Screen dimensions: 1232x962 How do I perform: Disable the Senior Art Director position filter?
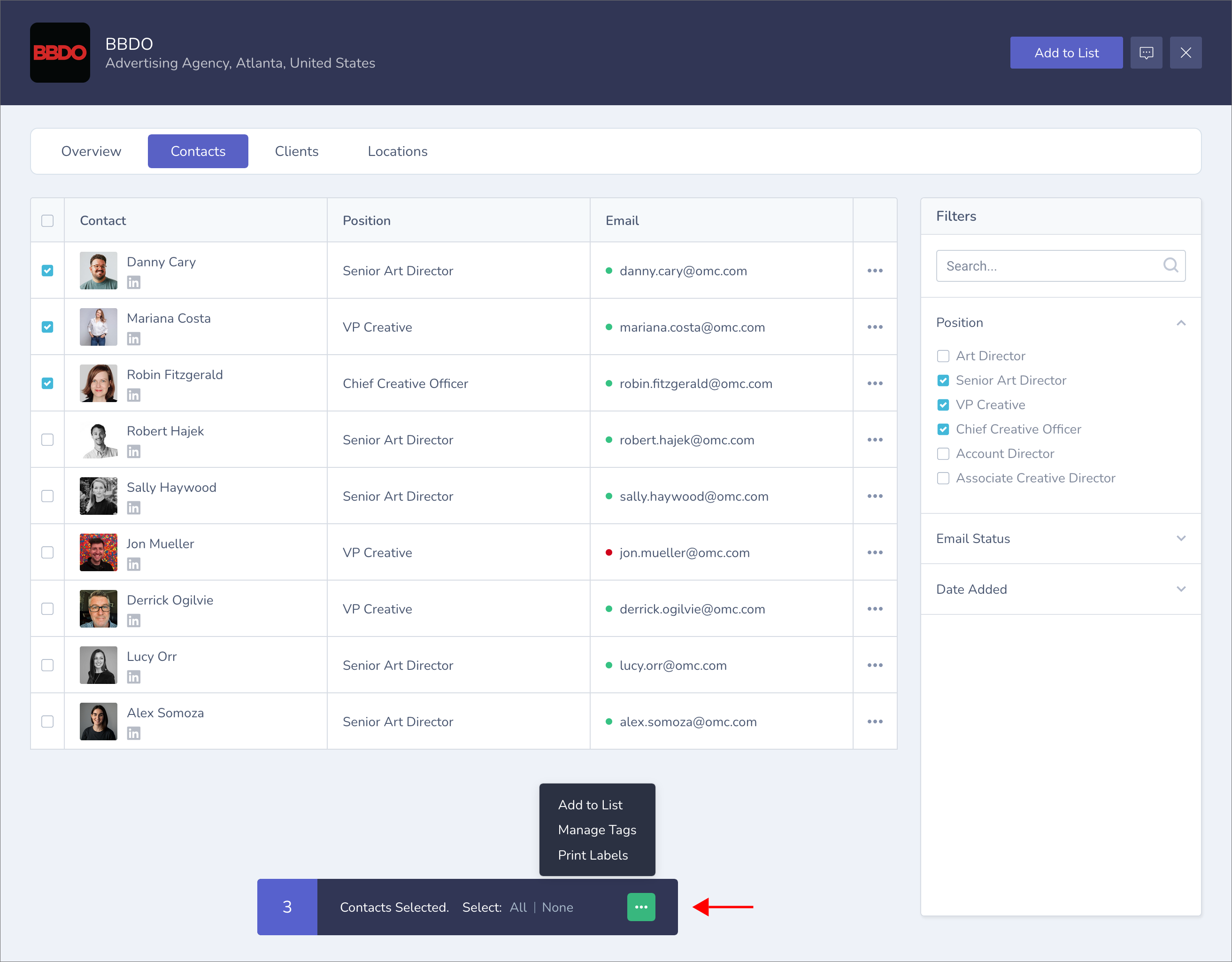pos(943,380)
